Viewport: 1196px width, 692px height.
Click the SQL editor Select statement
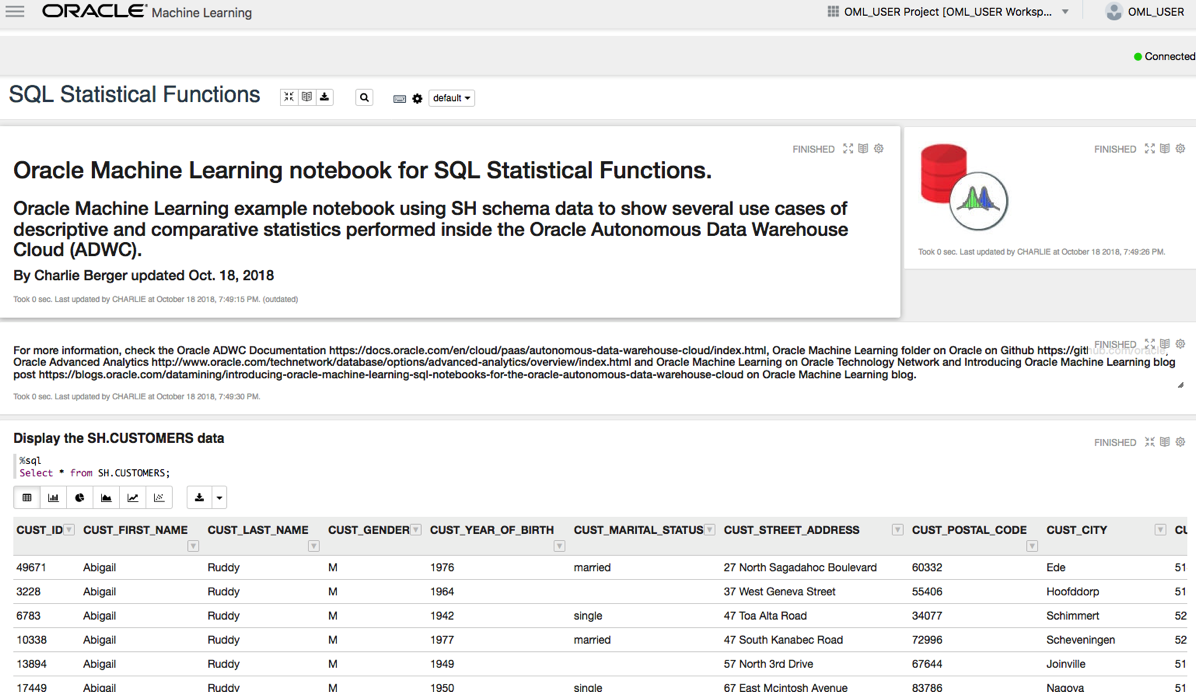click(95, 473)
